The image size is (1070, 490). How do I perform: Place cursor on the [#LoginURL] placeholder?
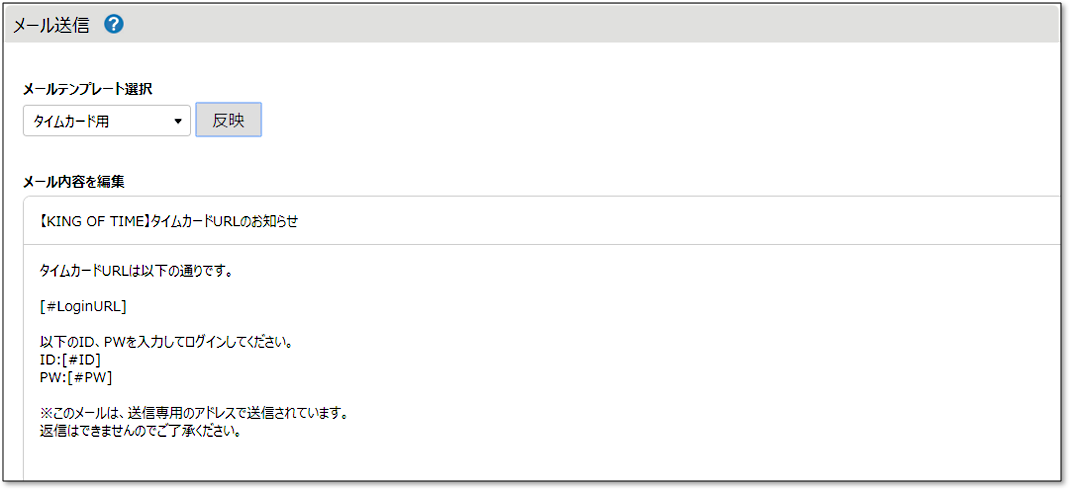tap(83, 306)
